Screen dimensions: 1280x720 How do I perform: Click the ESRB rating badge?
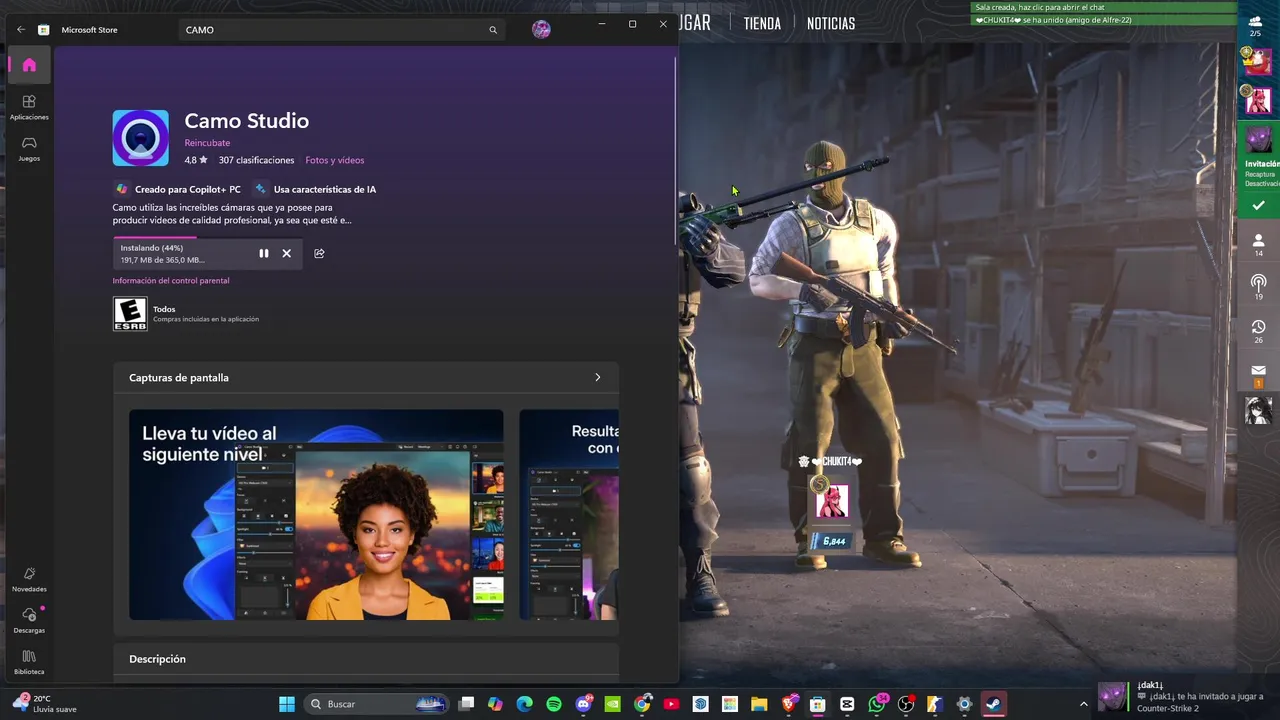[130, 314]
